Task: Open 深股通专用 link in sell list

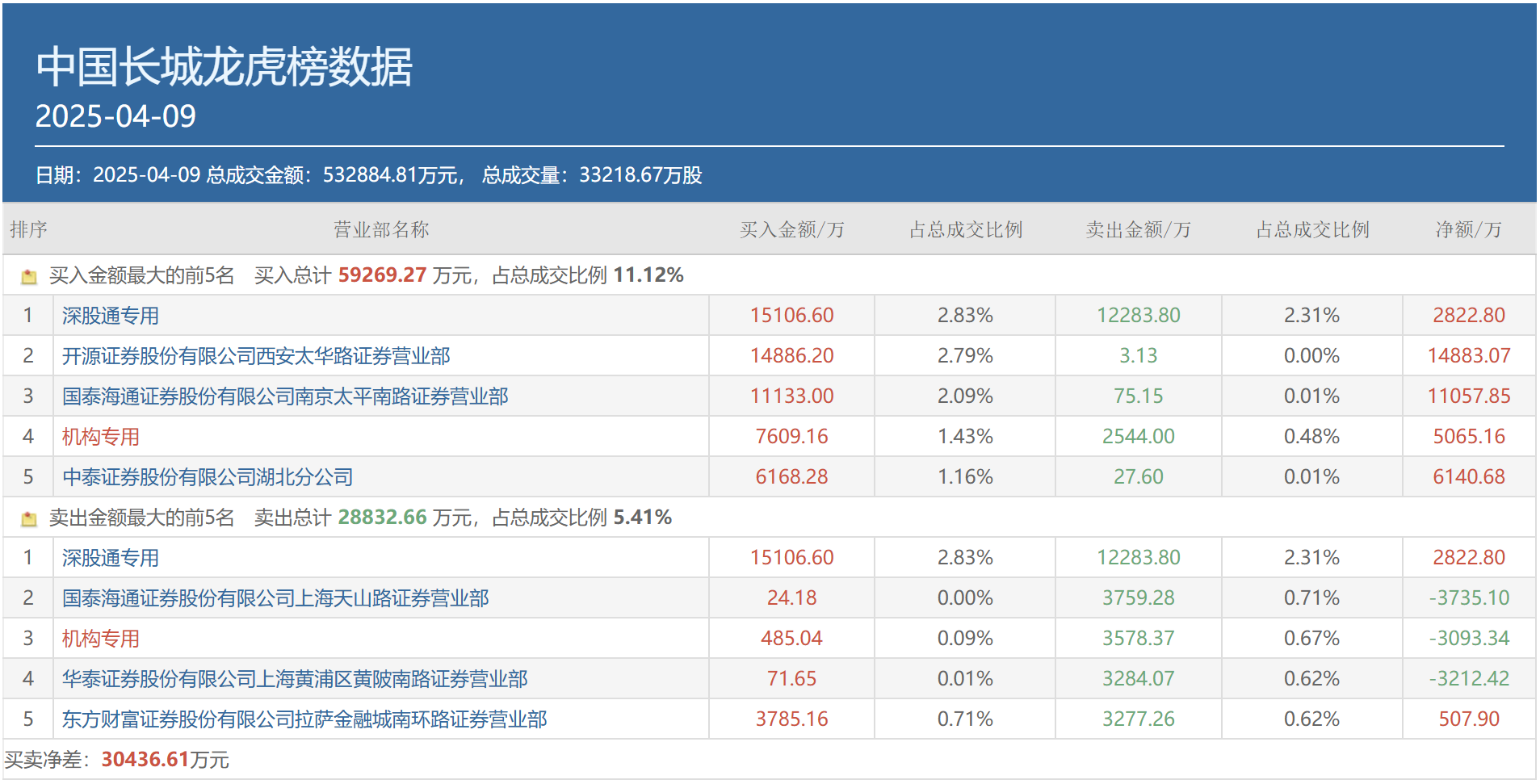Action: pyautogui.click(x=111, y=558)
